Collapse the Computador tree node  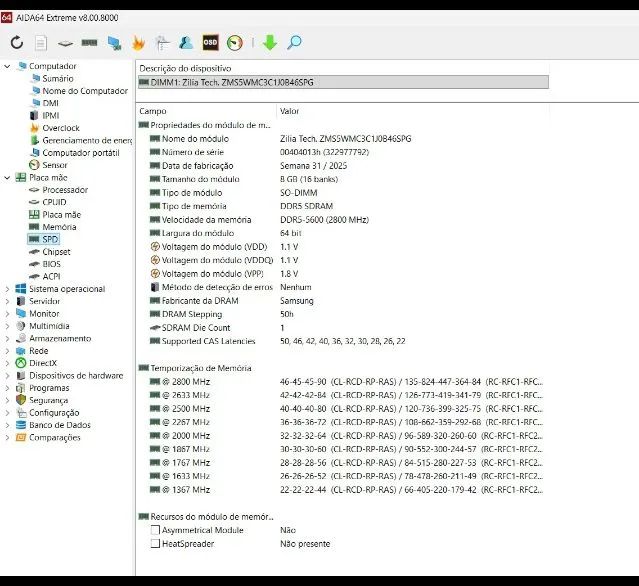8,66
